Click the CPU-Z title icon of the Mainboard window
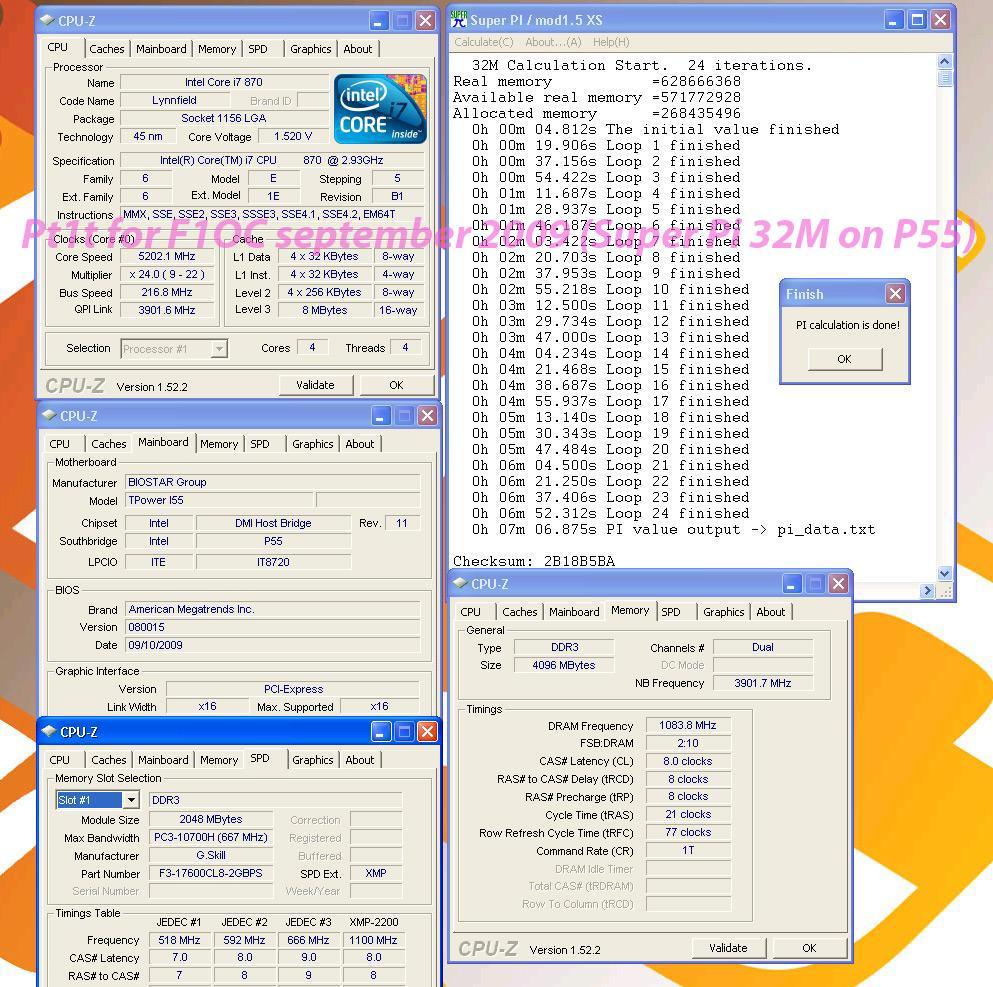The image size is (993, 987). pos(49,415)
